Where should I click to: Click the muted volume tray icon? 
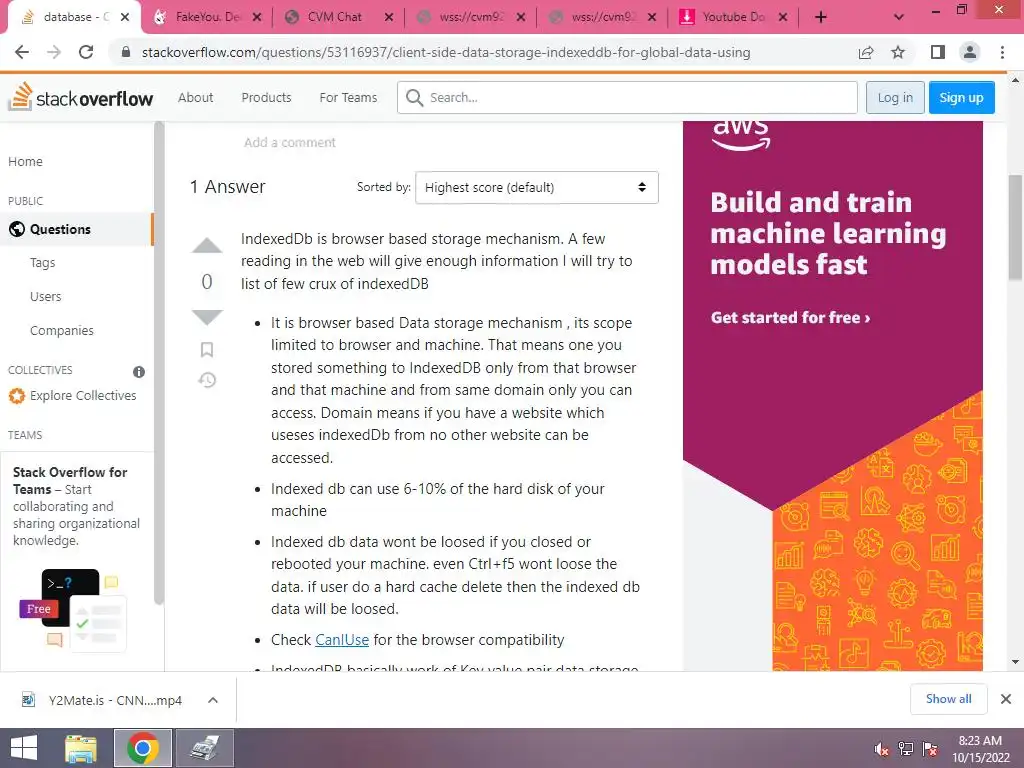tap(882, 749)
